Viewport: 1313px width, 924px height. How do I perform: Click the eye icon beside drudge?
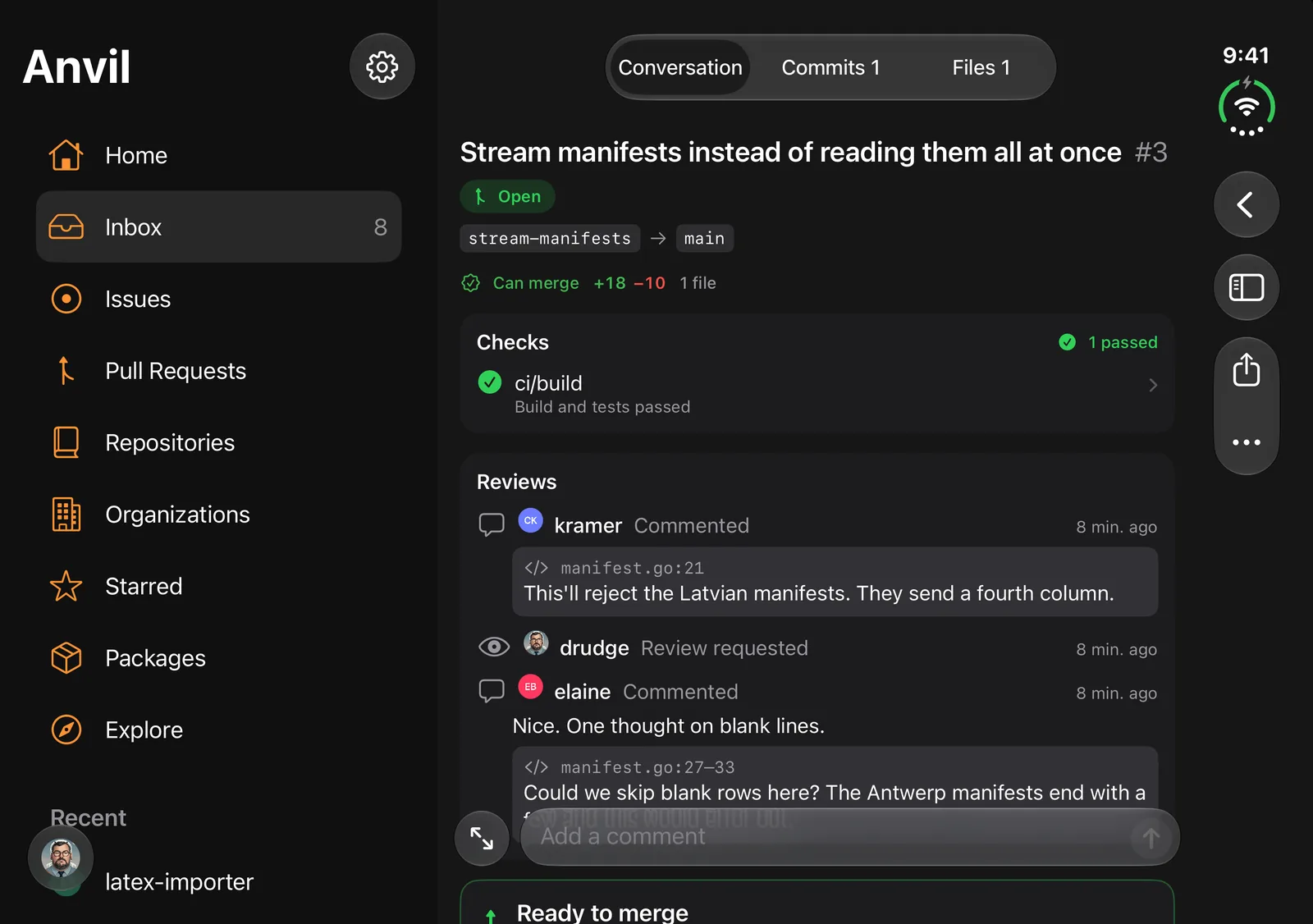point(493,647)
